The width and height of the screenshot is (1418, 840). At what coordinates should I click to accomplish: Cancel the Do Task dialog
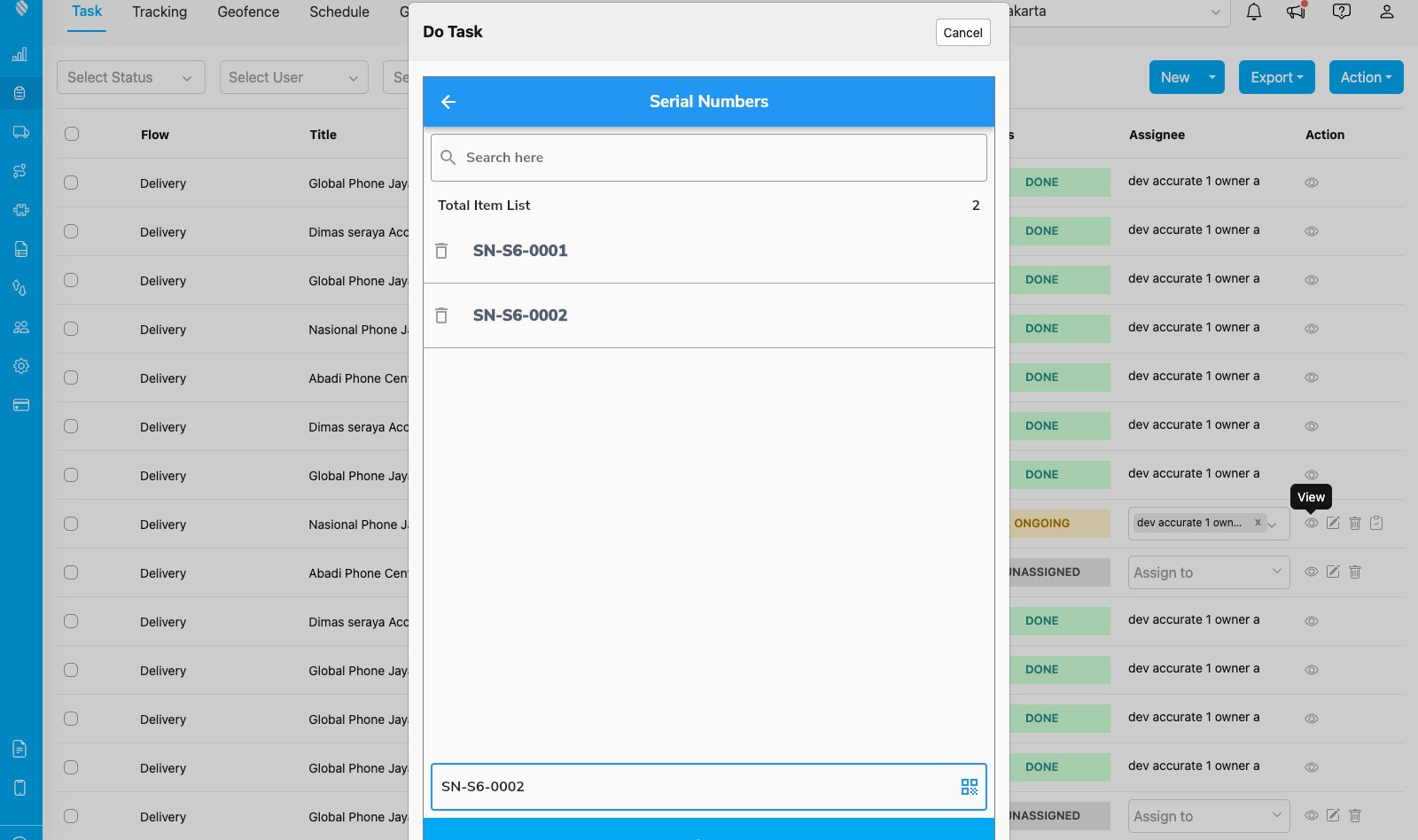click(x=962, y=33)
